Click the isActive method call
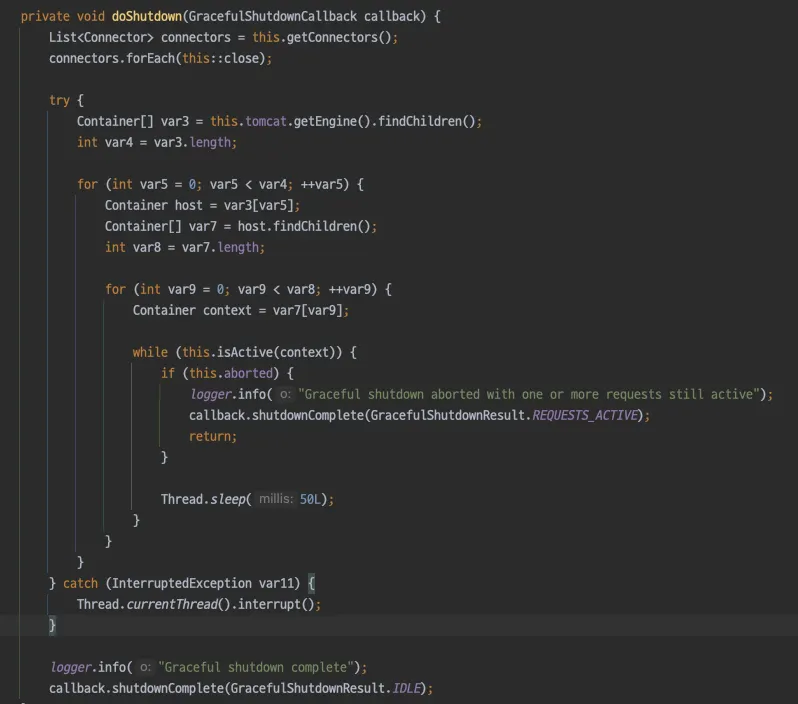 (x=245, y=352)
